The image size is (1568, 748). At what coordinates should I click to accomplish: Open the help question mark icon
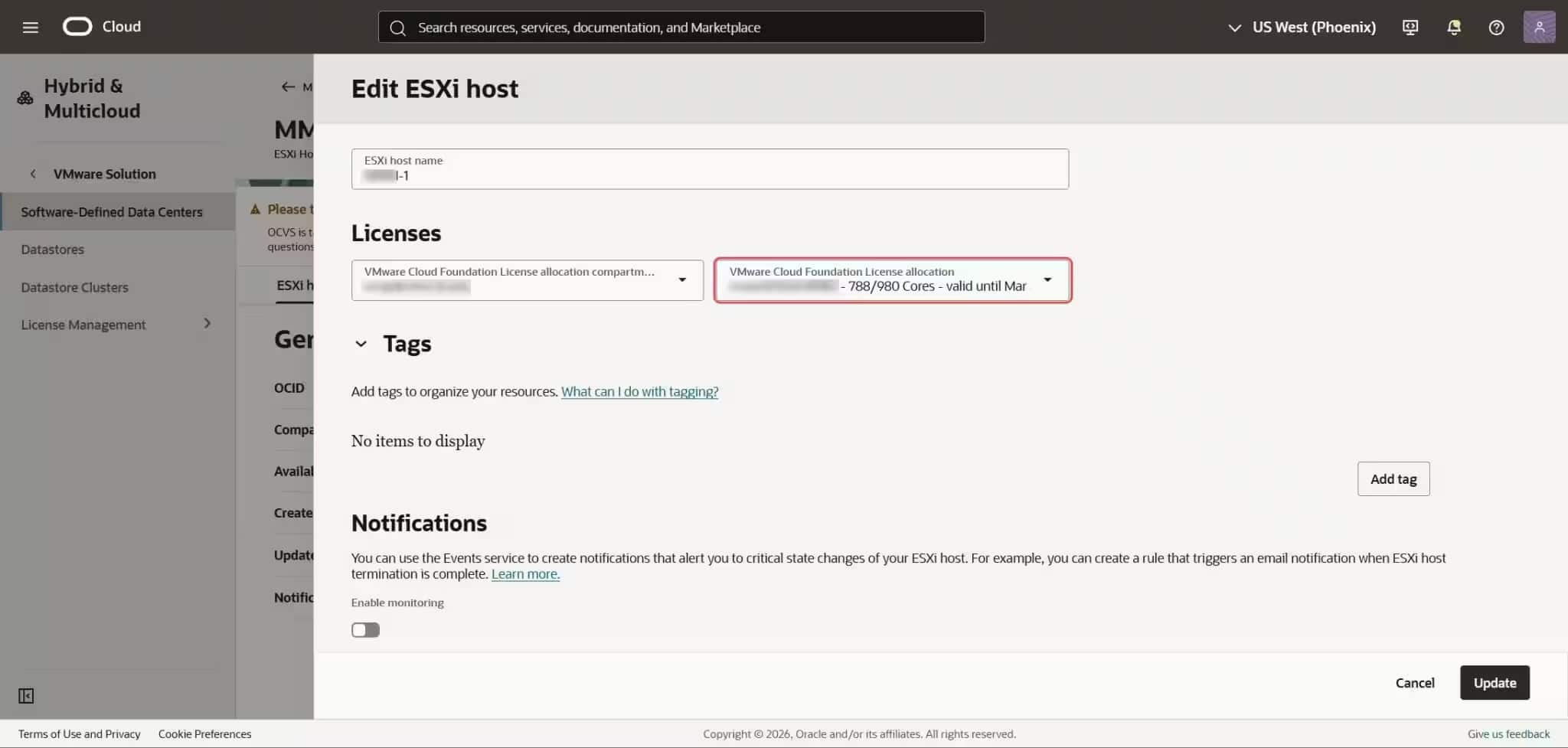tap(1496, 27)
